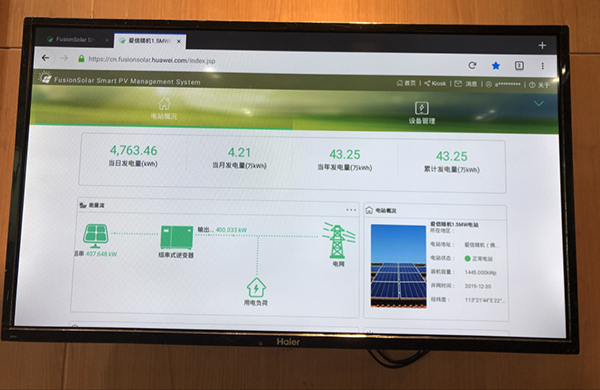600x390 pixels.
Task: Open energy flow panel more options
Action: click(x=351, y=210)
